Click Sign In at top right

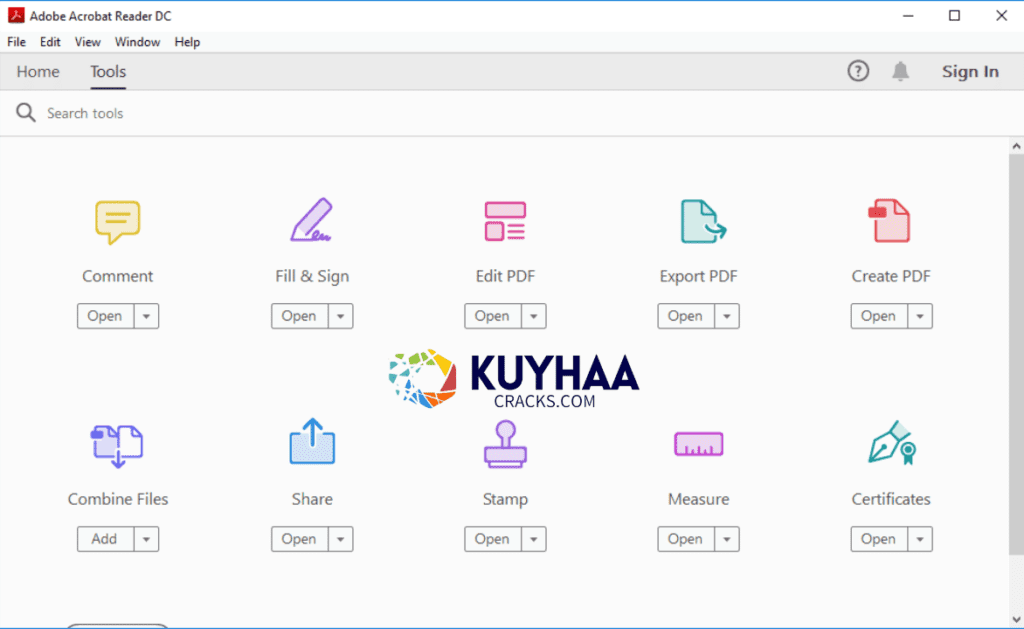pos(970,71)
